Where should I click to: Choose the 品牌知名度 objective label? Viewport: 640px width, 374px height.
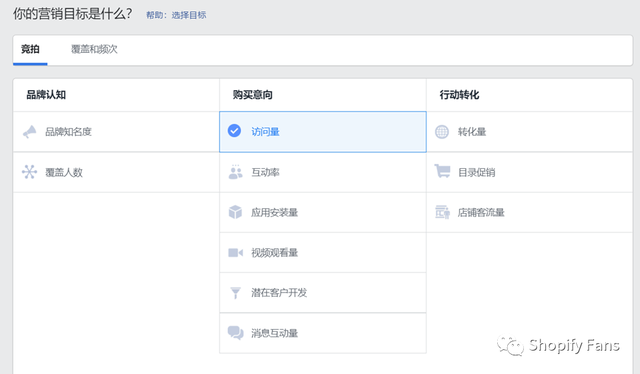(68, 132)
